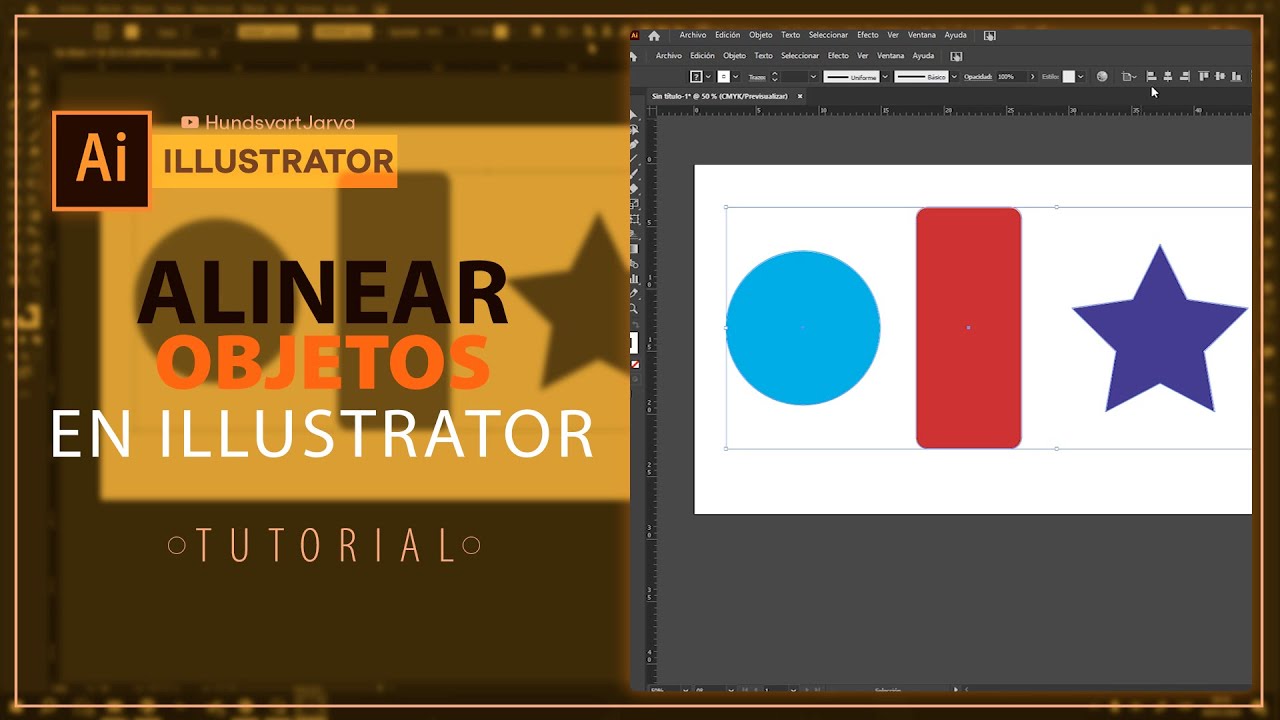Viewport: 1280px width, 720px height.
Task: Click the fill swatch in control bar
Action: (696, 76)
